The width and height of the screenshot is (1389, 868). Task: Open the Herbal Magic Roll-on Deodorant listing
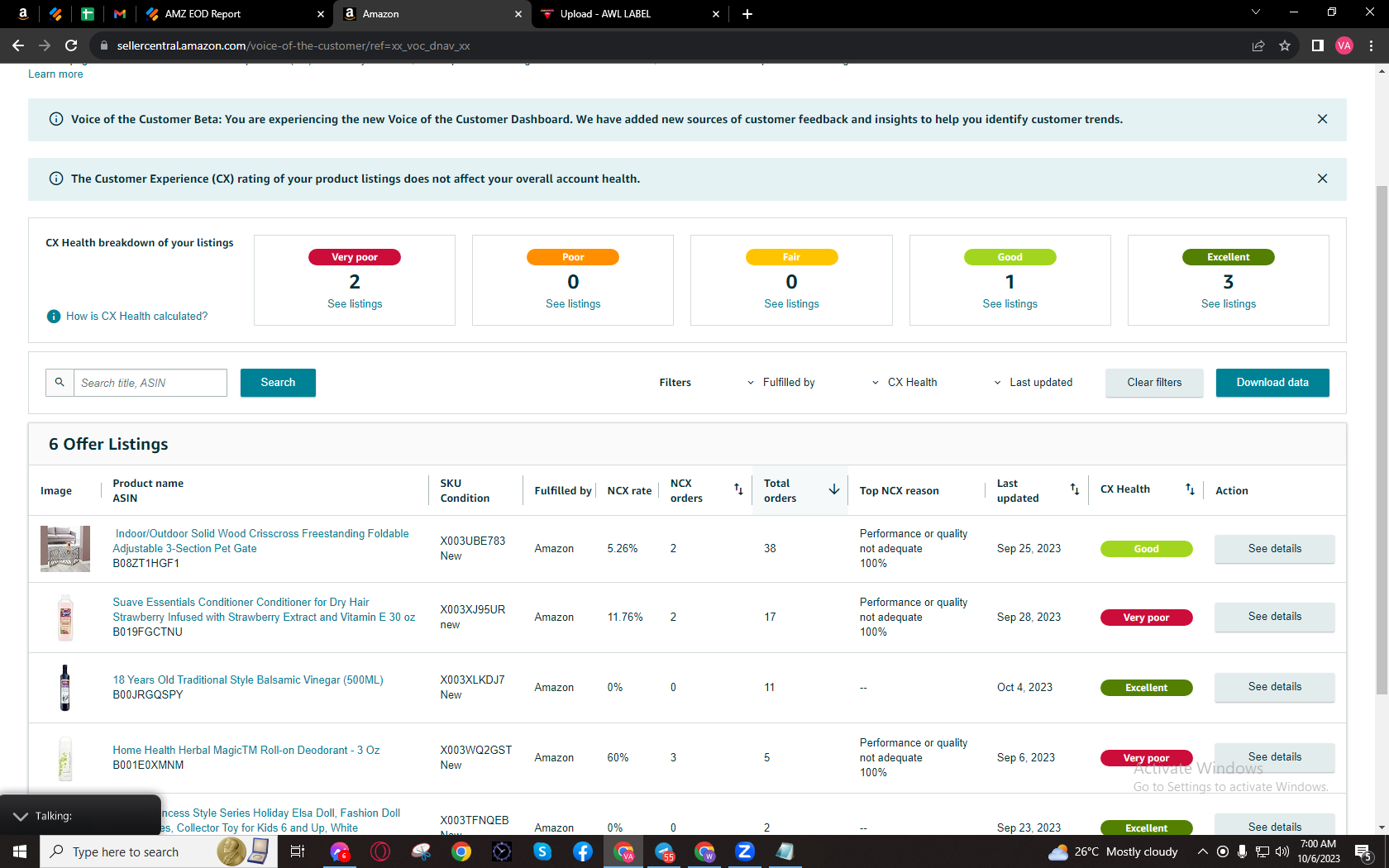246,750
